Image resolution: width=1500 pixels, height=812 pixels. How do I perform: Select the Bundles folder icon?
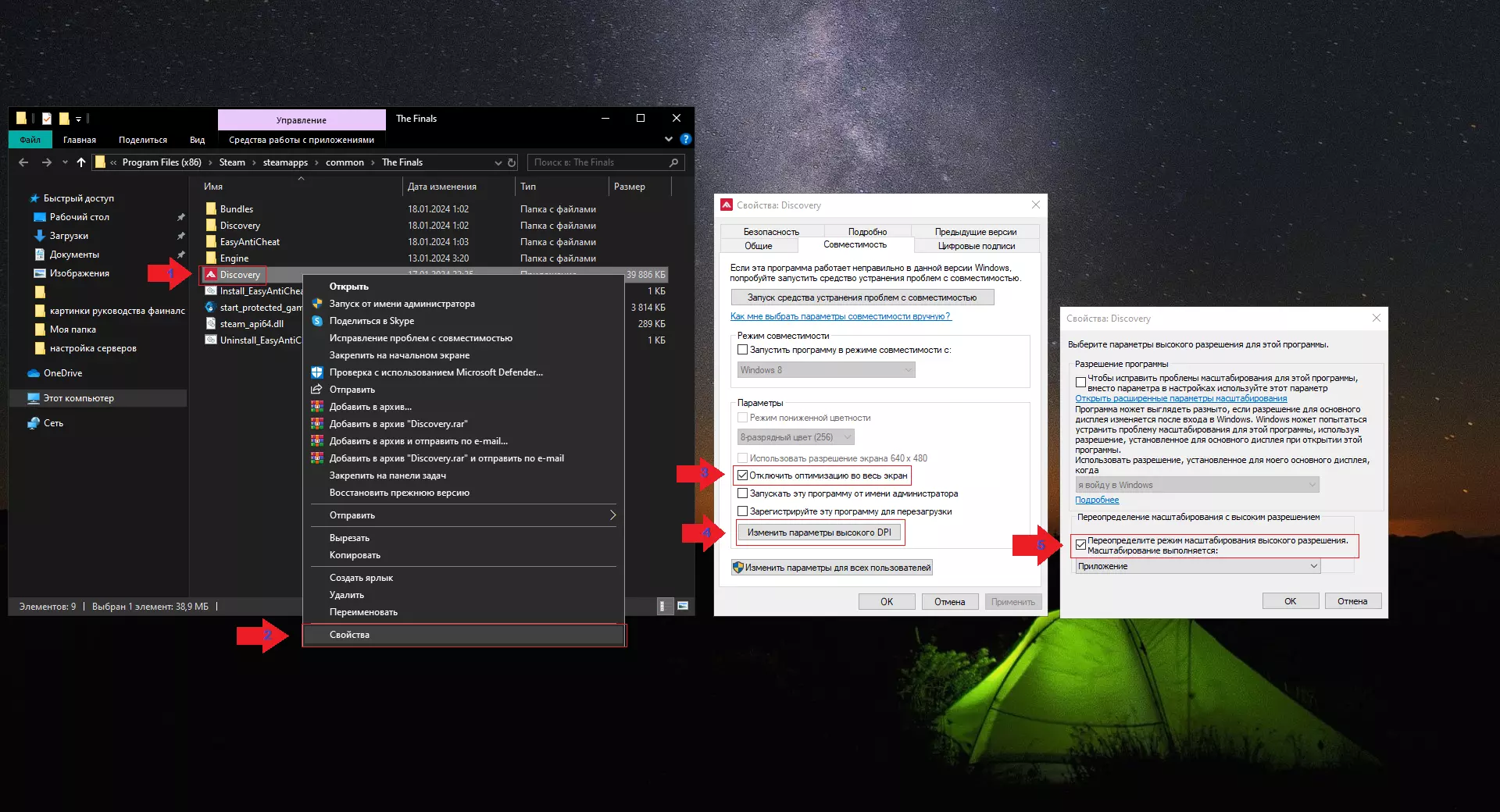211,208
